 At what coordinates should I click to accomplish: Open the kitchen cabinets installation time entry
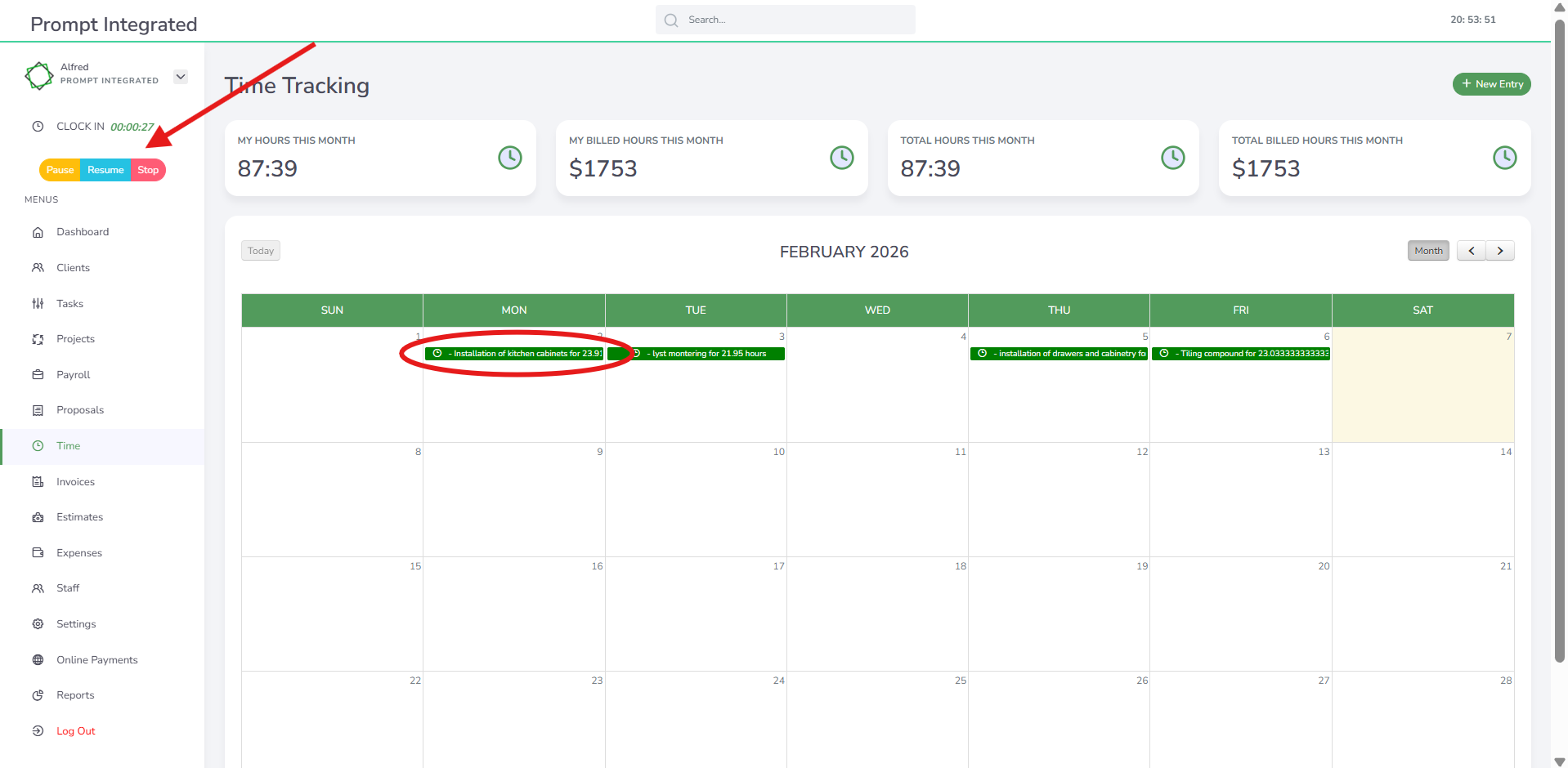tap(514, 354)
